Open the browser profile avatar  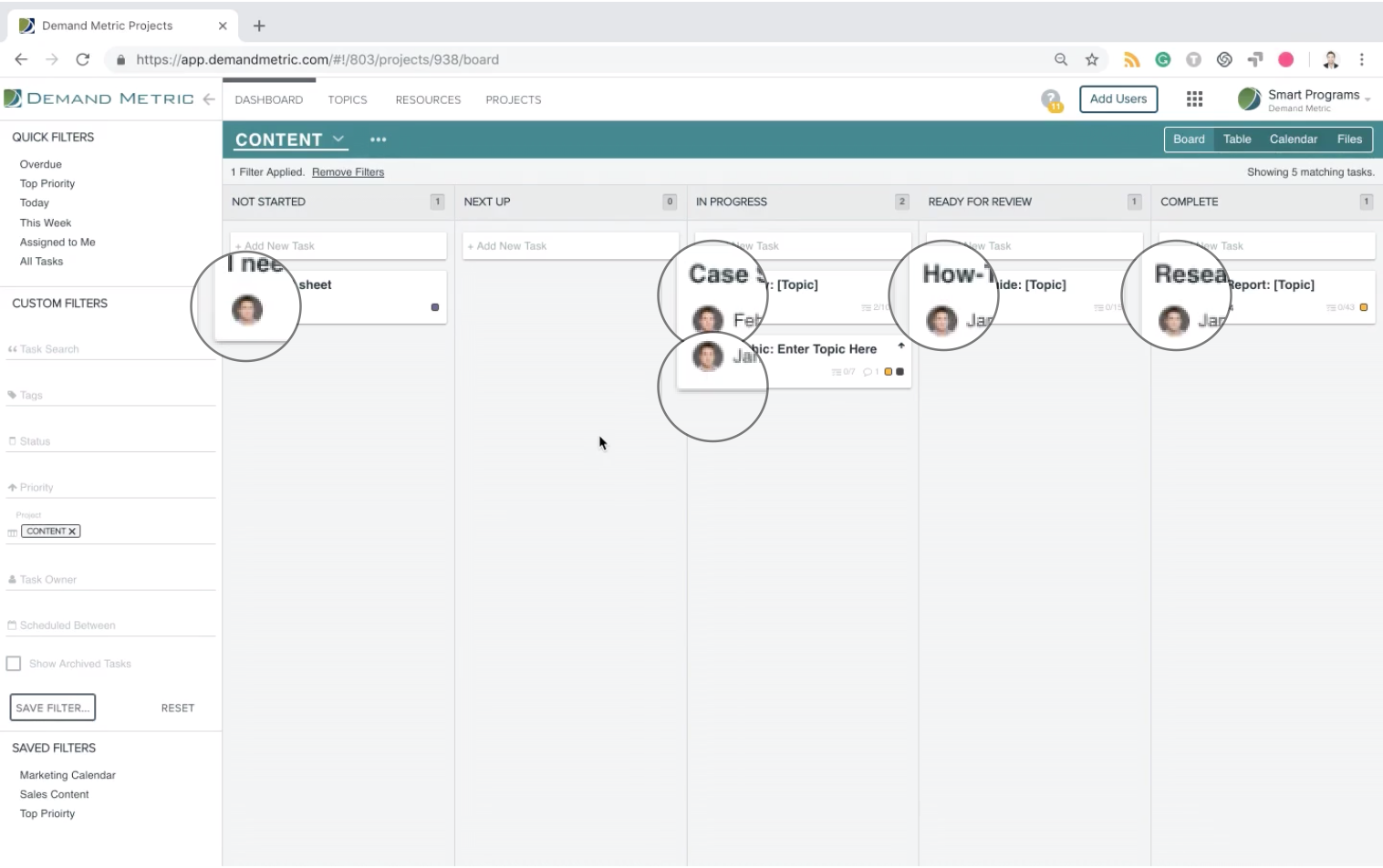1331,60
